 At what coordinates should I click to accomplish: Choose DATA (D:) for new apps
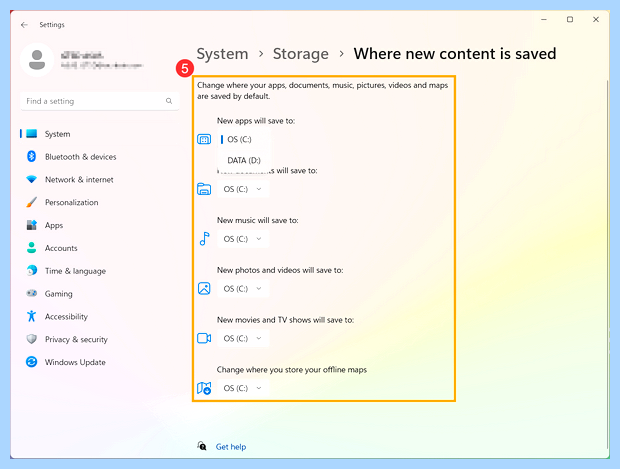click(x=244, y=161)
